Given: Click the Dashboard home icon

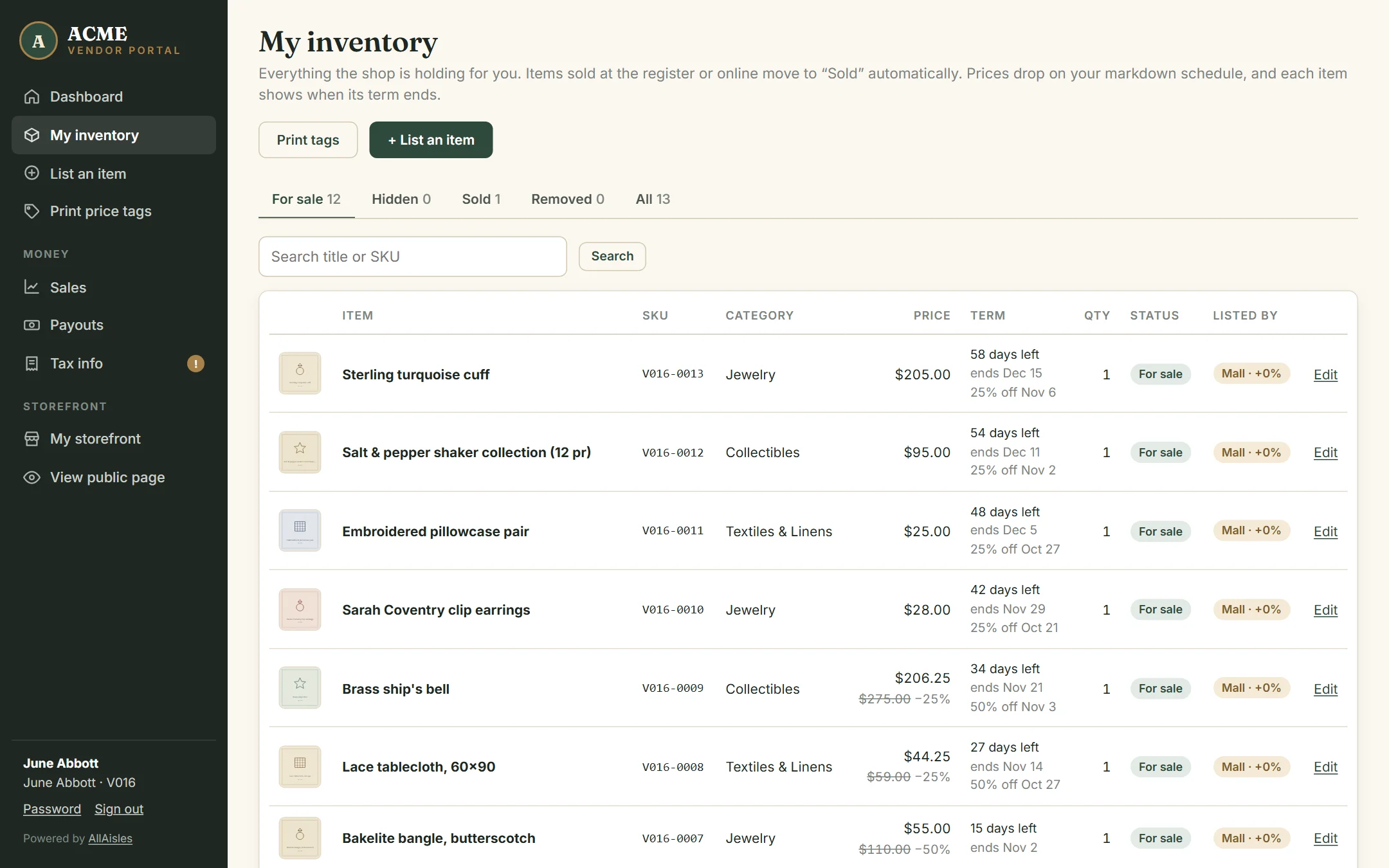Looking at the screenshot, I should 32,96.
